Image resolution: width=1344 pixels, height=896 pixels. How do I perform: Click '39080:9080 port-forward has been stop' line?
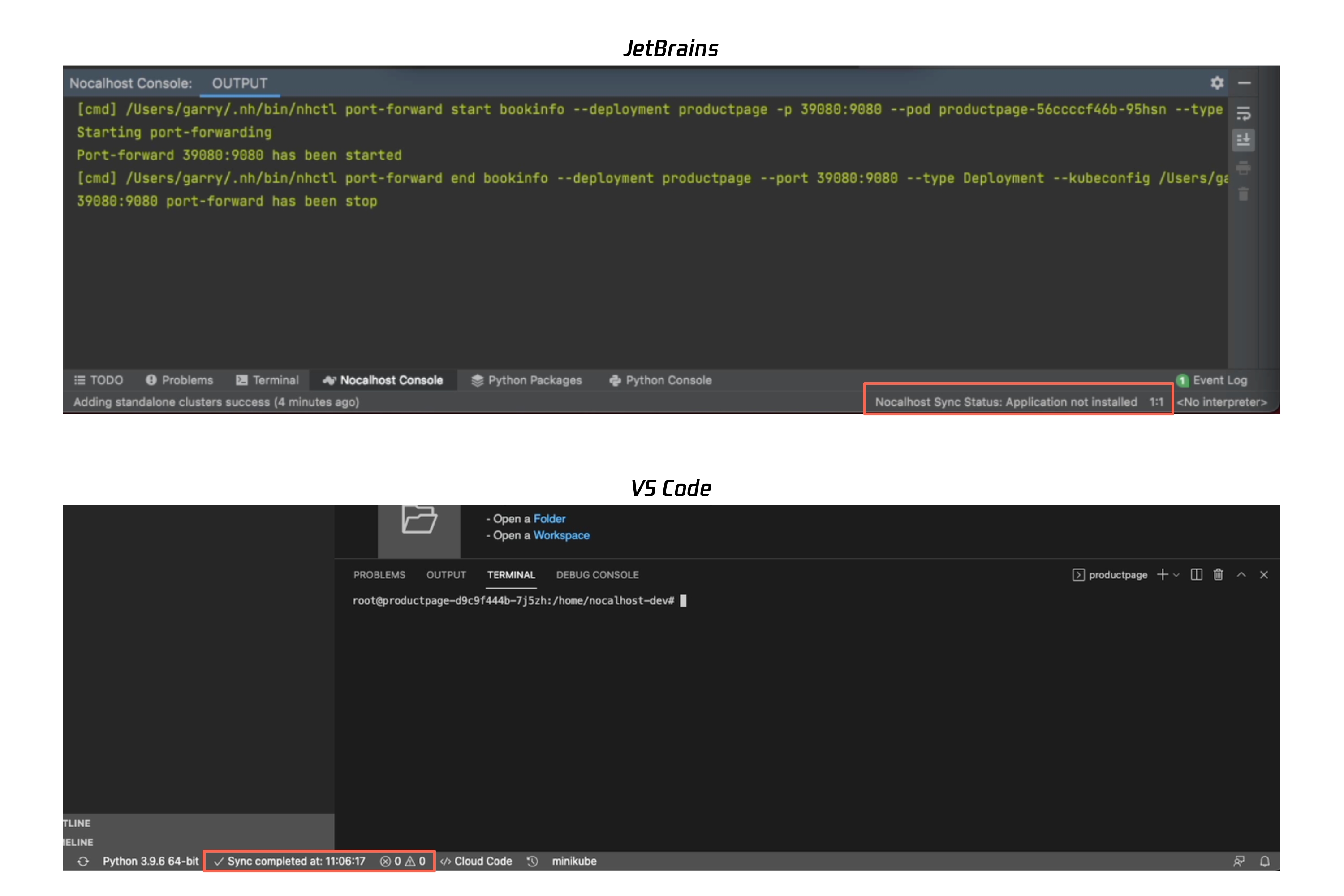pyautogui.click(x=227, y=201)
